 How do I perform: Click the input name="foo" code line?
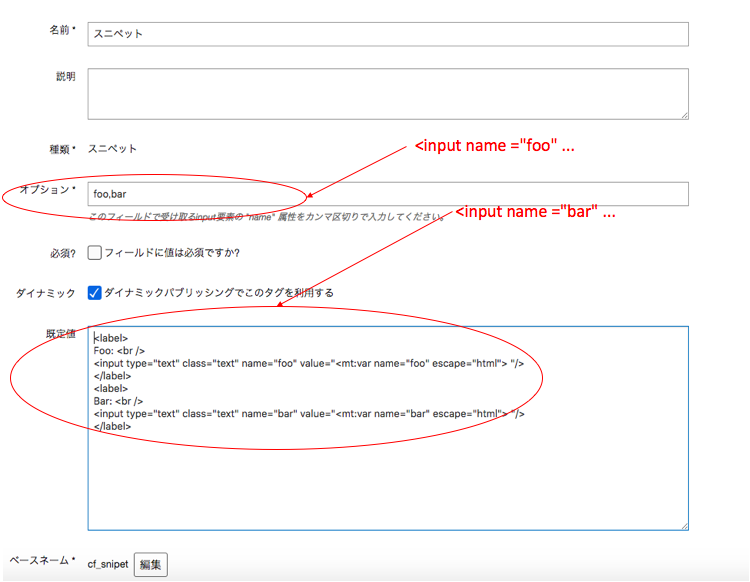tap(309, 363)
